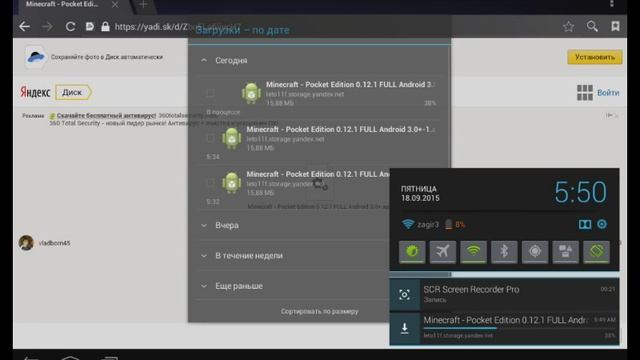
Task: Open the bookmarks list icon
Action: pyautogui.click(x=616, y=27)
